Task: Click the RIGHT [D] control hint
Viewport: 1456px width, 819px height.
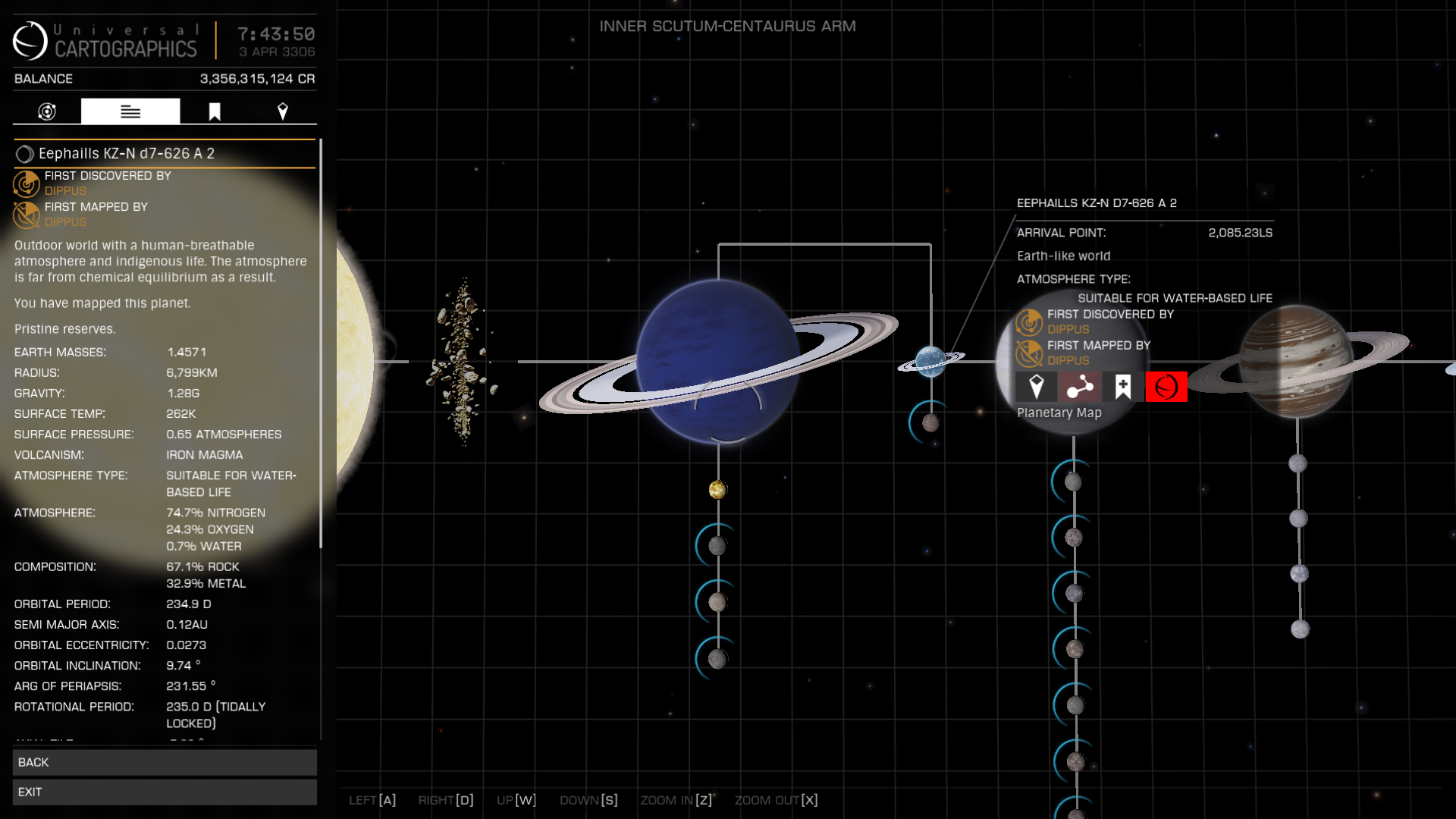Action: (446, 800)
